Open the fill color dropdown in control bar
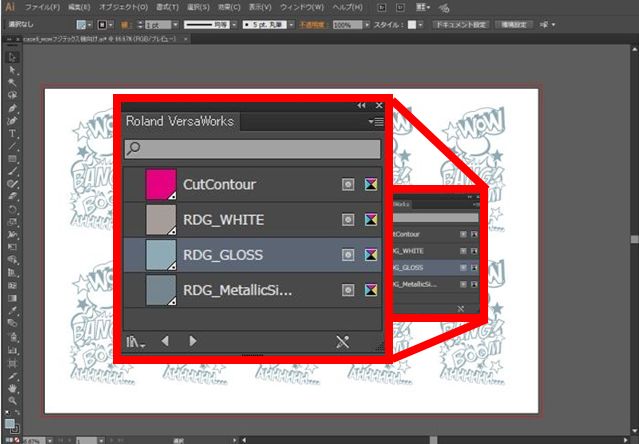Screen dimensions: 639x444 click(89, 25)
